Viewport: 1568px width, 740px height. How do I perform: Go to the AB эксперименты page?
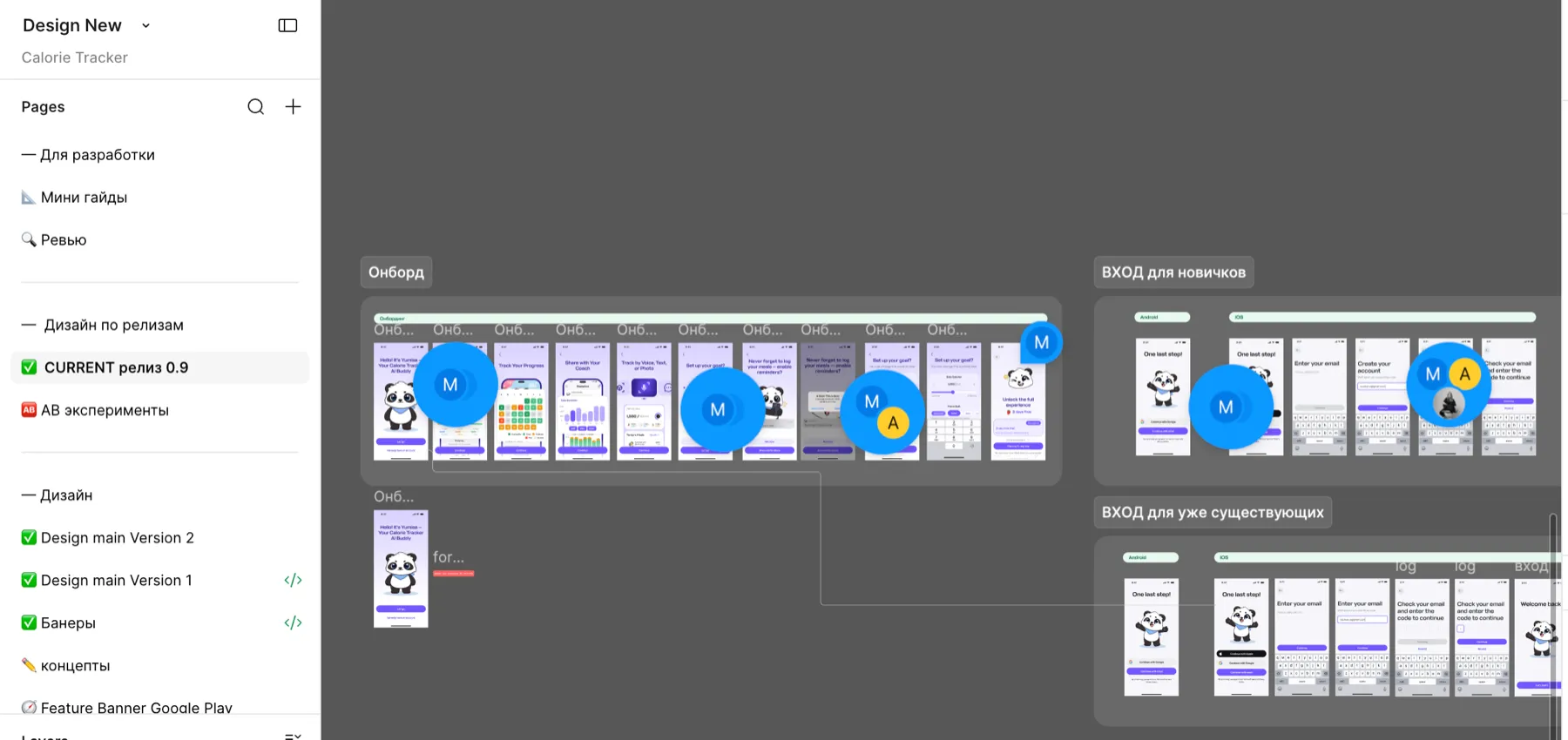tap(160, 410)
